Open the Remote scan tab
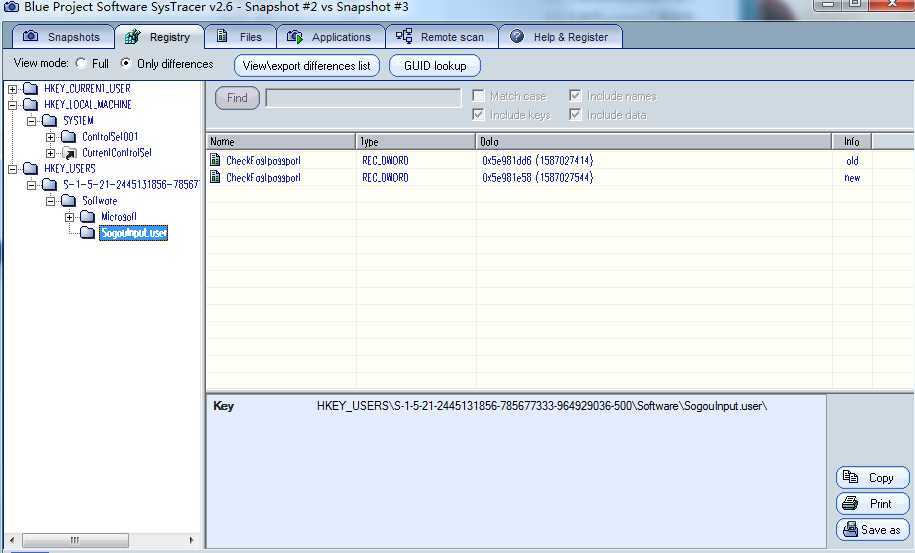Viewport: 915px width, 553px height. (x=442, y=37)
